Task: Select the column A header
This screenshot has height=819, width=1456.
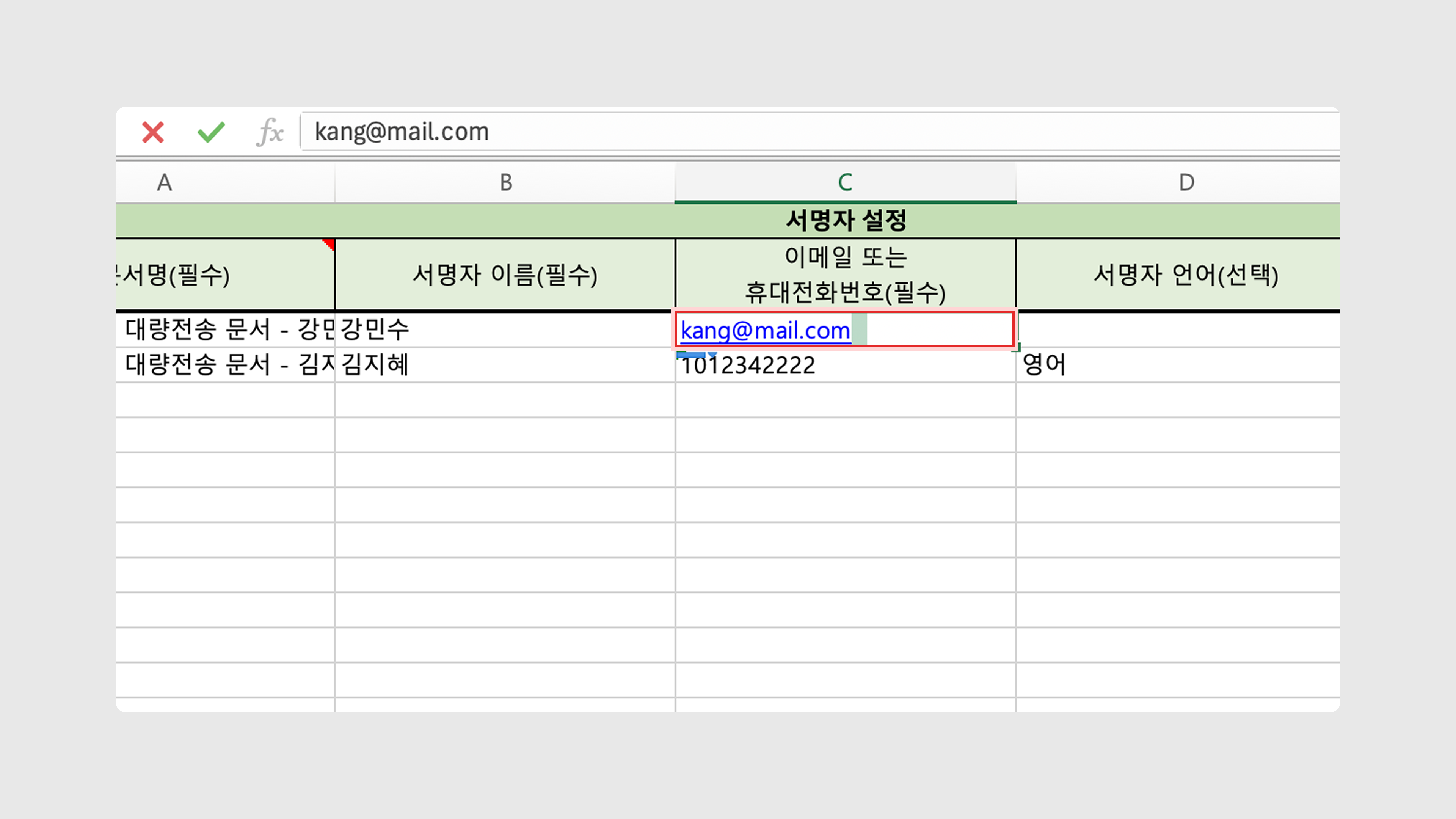Action: coord(165,182)
